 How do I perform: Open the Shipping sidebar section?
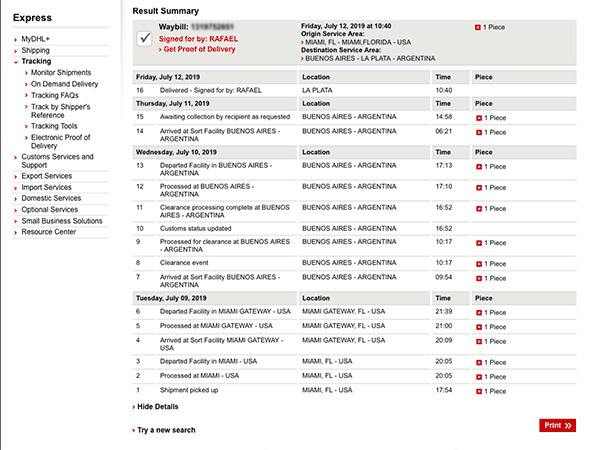(x=35, y=51)
